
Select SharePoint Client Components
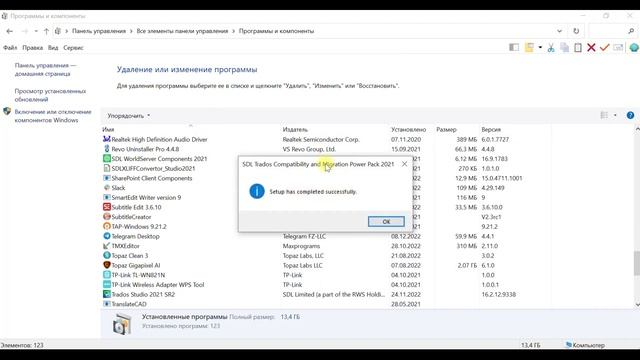click(151, 178)
